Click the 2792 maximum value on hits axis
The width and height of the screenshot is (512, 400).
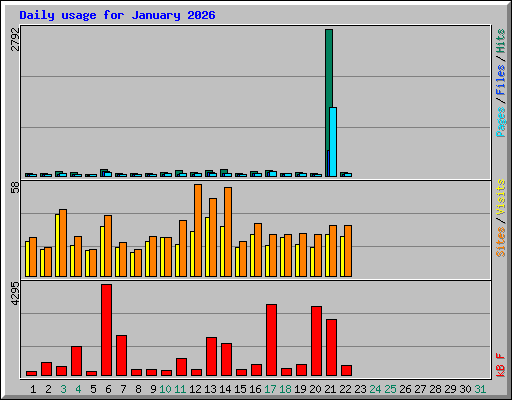pyautogui.click(x=15, y=39)
